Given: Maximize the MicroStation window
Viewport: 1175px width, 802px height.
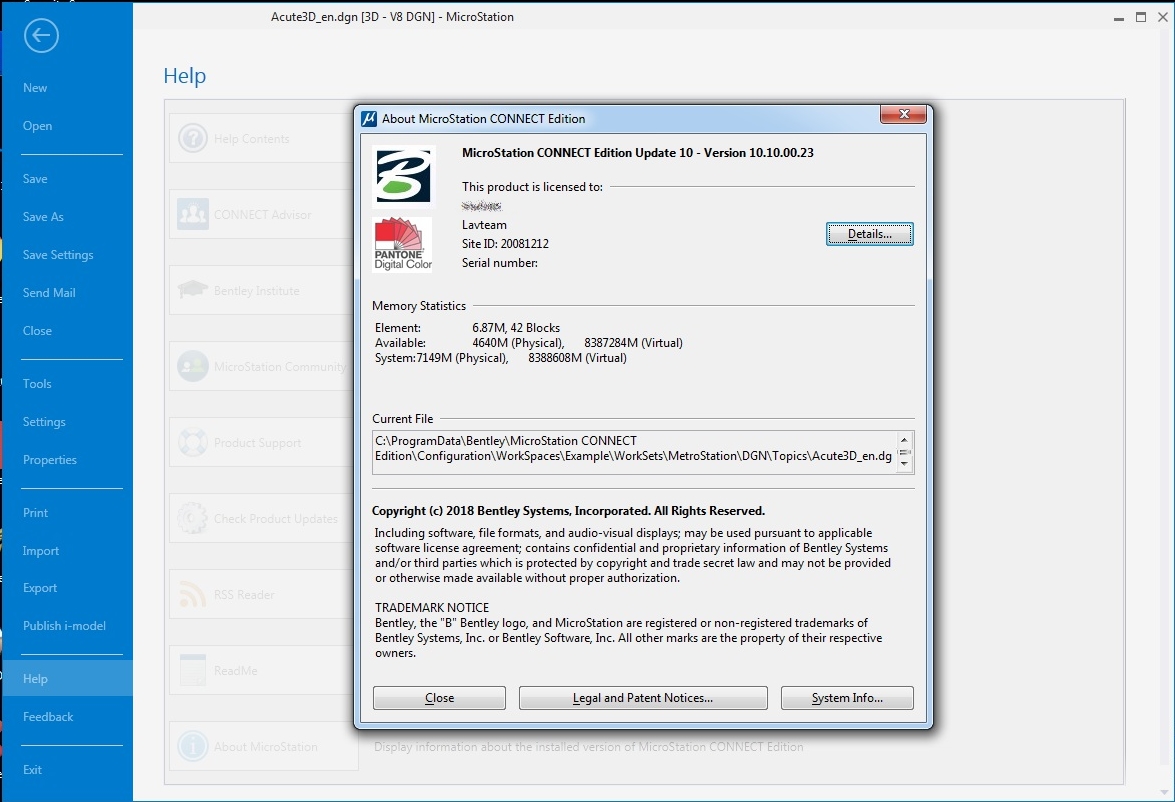Looking at the screenshot, I should (1141, 17).
